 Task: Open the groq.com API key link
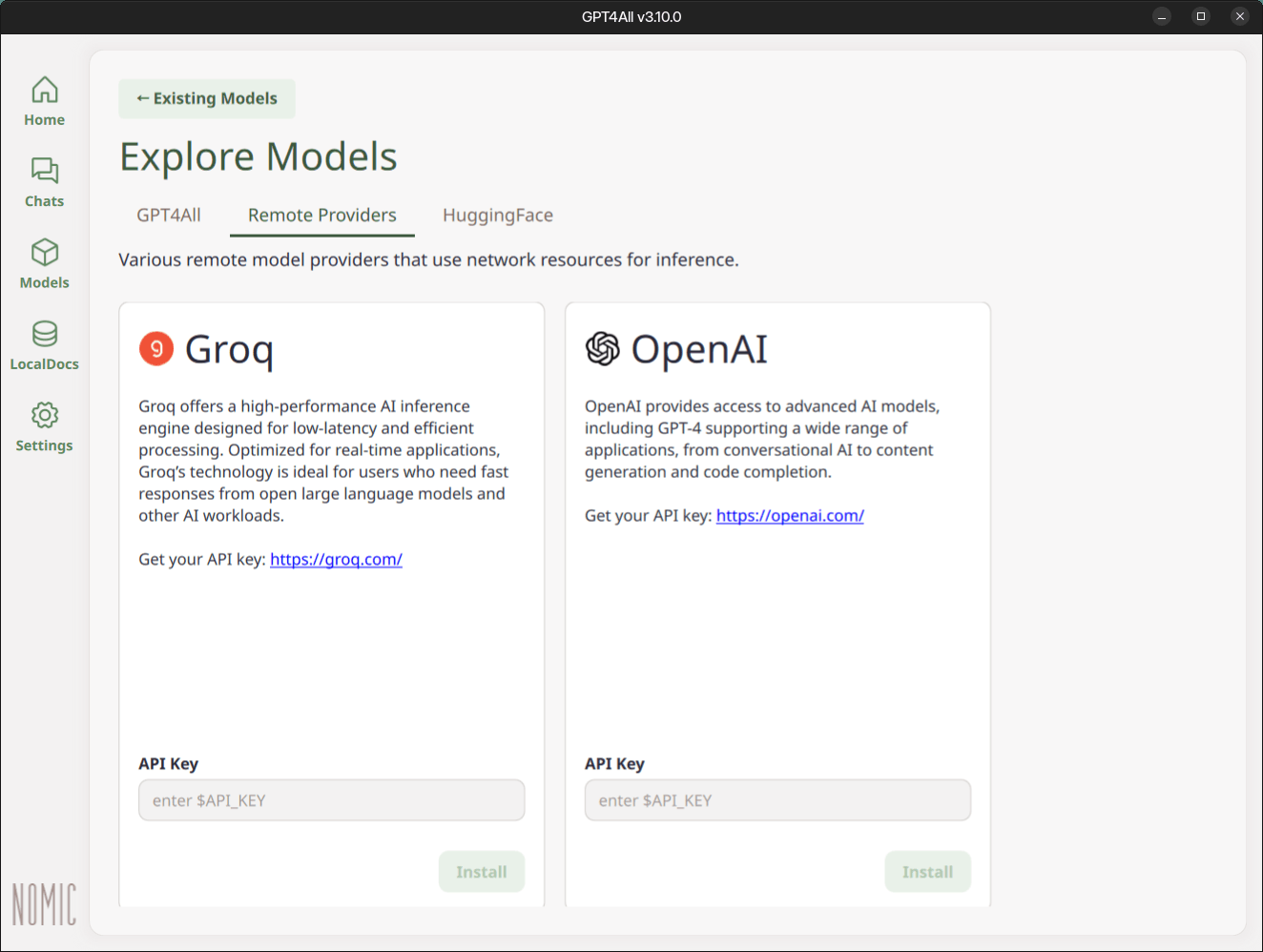tap(336, 560)
